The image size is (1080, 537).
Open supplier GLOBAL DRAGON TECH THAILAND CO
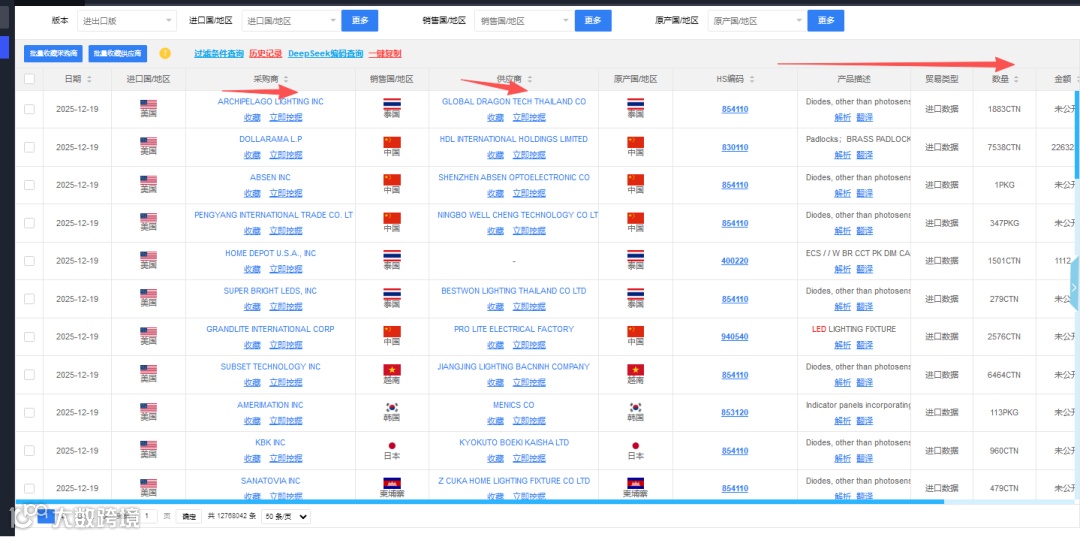[x=514, y=101]
